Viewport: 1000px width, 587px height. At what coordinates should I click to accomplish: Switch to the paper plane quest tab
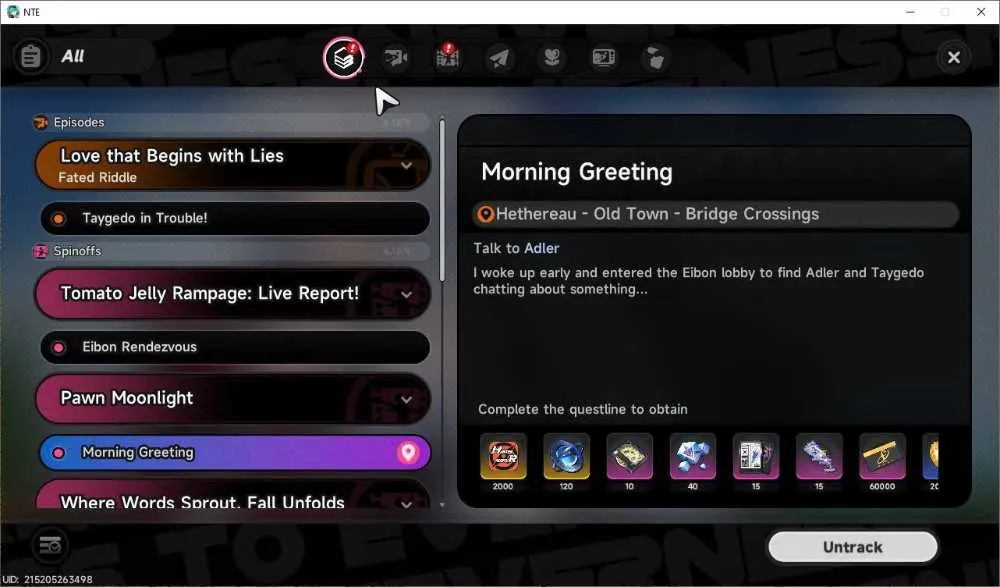(500, 58)
